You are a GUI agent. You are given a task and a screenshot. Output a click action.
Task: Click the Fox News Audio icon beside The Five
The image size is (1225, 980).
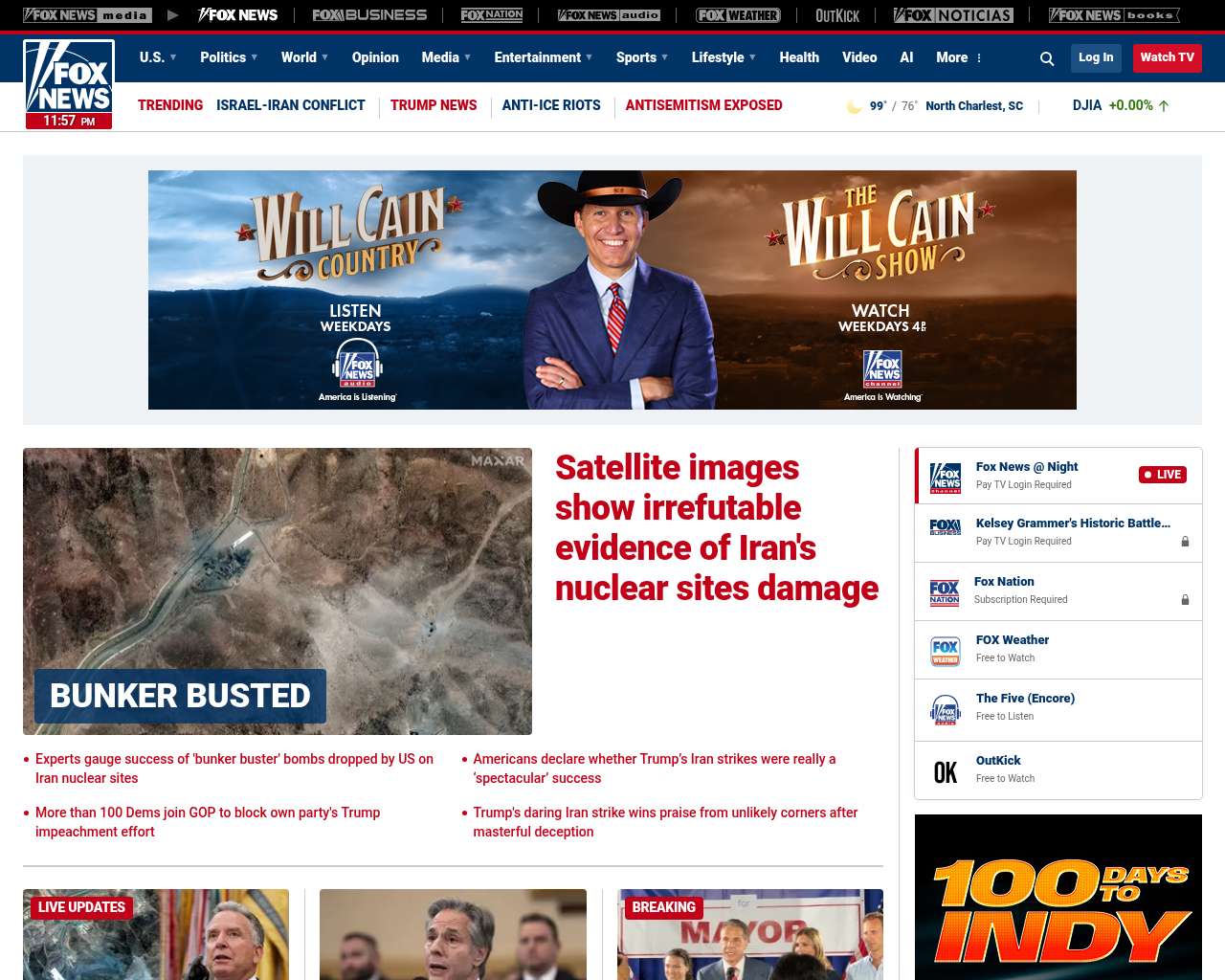(x=946, y=709)
